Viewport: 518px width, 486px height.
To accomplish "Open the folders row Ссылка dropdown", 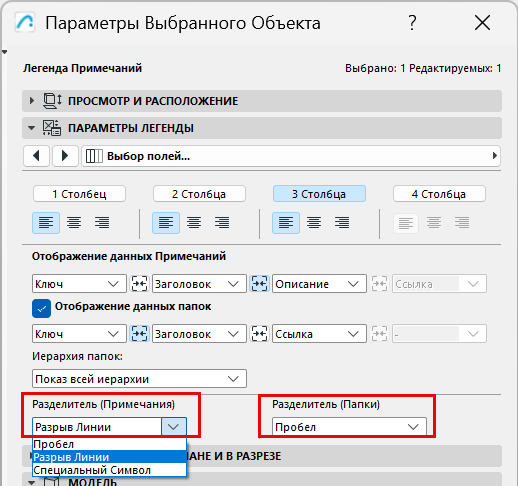I will click(319, 334).
